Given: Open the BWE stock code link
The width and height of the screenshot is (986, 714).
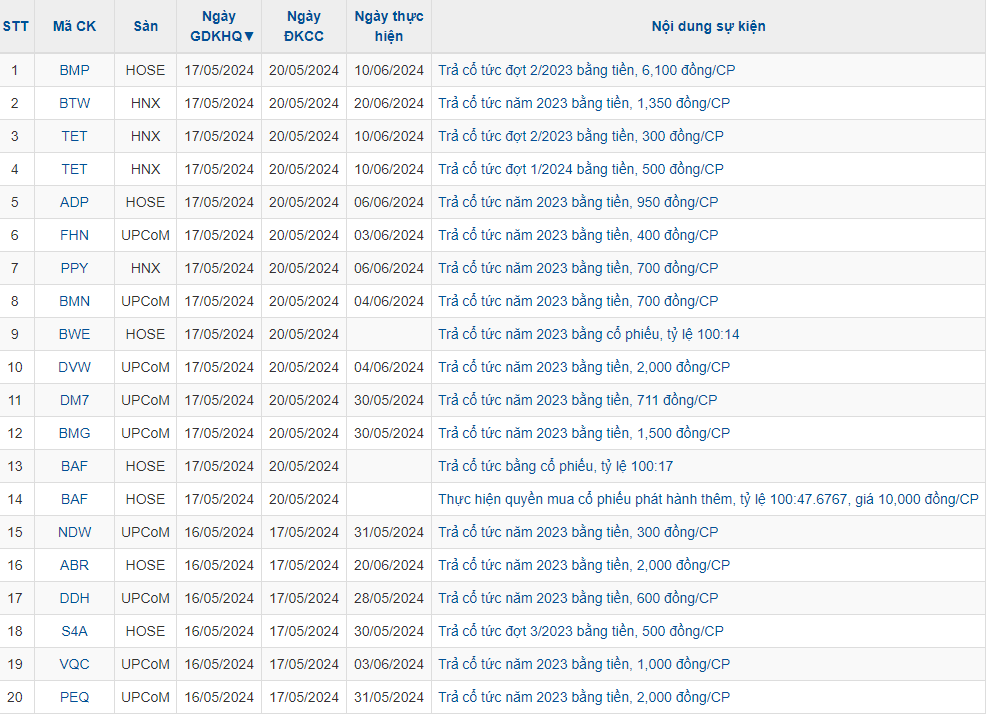Looking at the screenshot, I should point(74,335).
